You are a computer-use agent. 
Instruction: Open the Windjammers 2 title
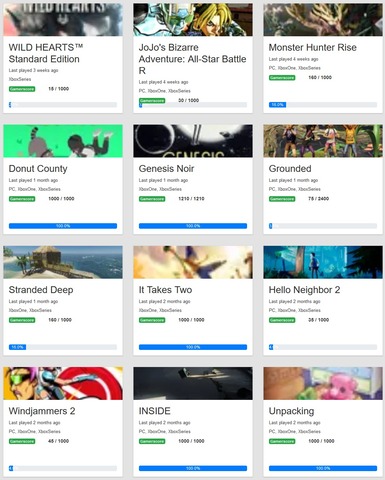42,411
